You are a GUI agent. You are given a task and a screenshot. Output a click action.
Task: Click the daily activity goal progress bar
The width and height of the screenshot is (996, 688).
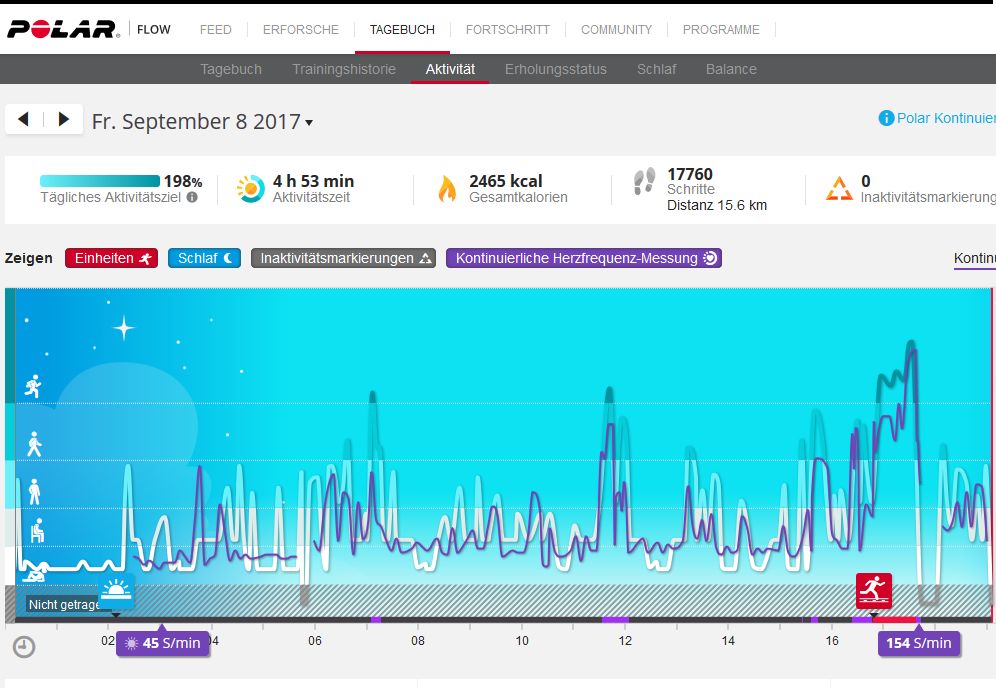[x=99, y=181]
